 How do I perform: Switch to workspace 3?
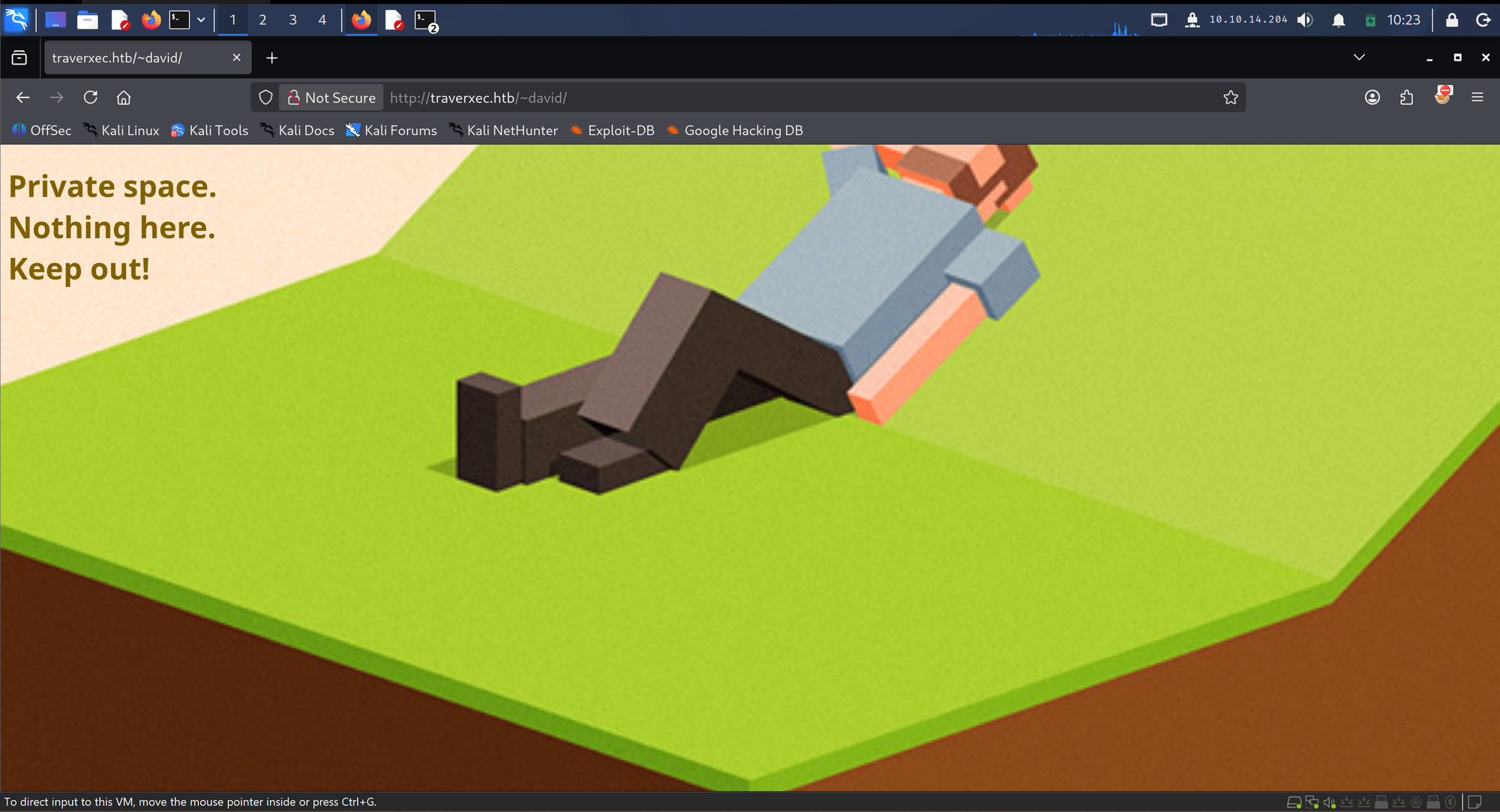[292, 20]
